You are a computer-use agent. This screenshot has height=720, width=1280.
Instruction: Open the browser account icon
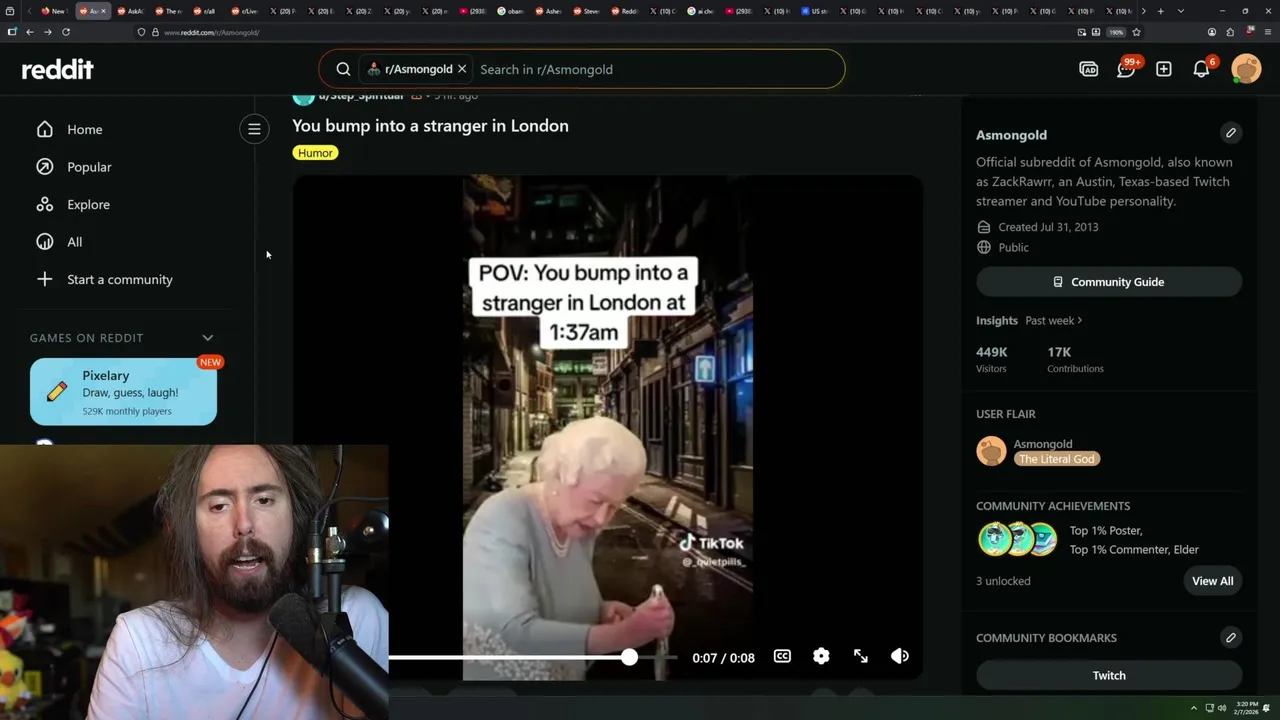pyautogui.click(x=1212, y=32)
